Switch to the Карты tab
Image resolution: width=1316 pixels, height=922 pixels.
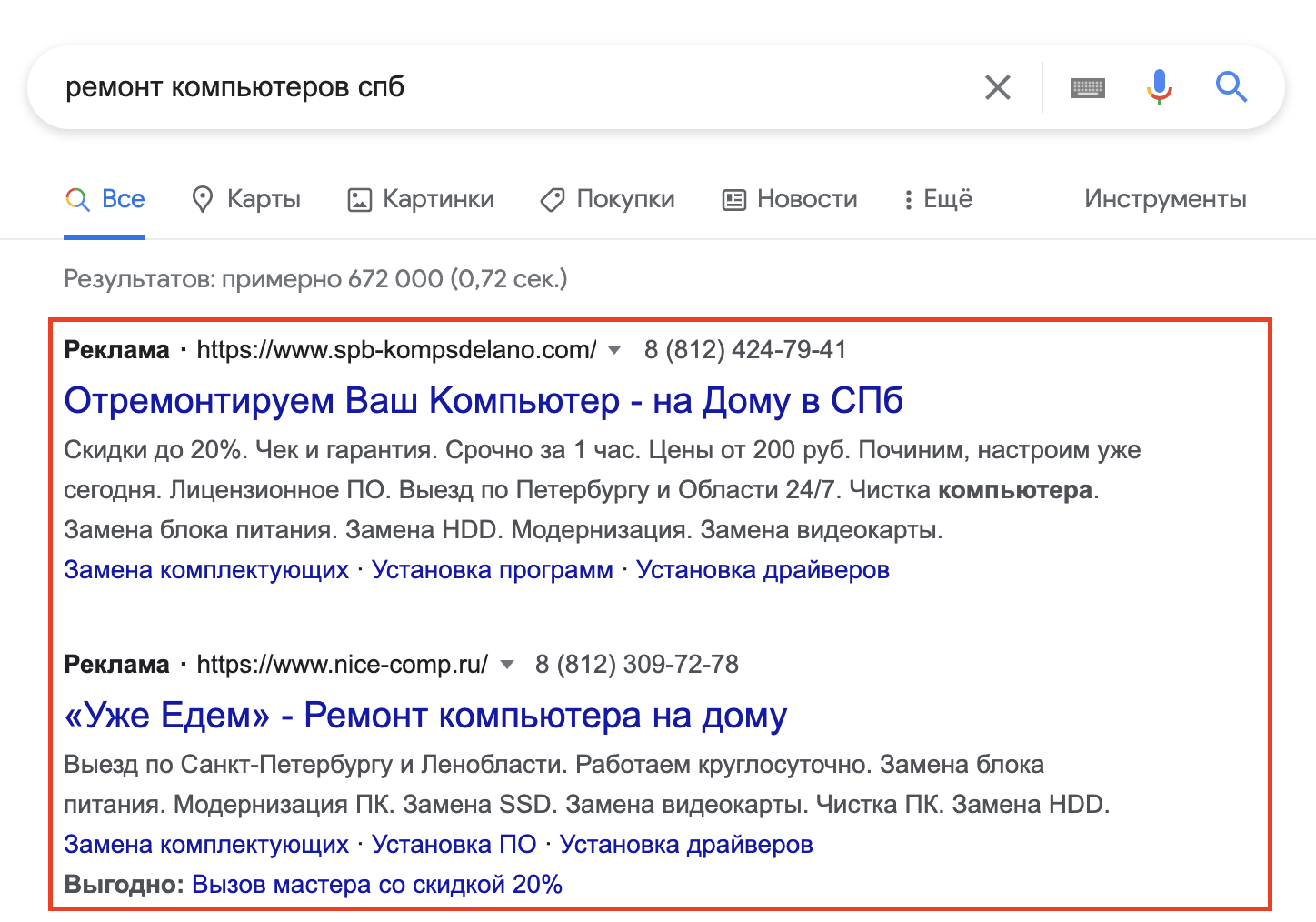coord(246,199)
